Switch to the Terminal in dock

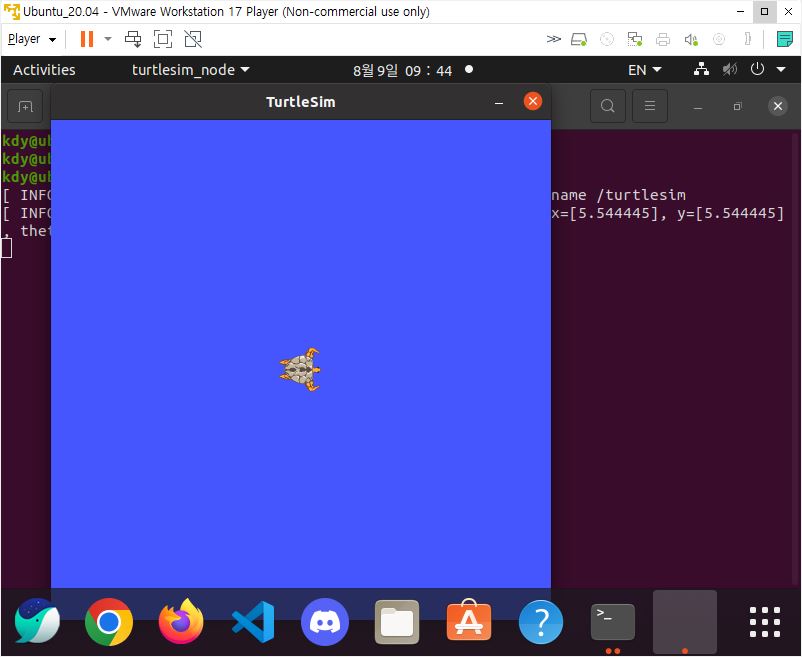pos(613,622)
